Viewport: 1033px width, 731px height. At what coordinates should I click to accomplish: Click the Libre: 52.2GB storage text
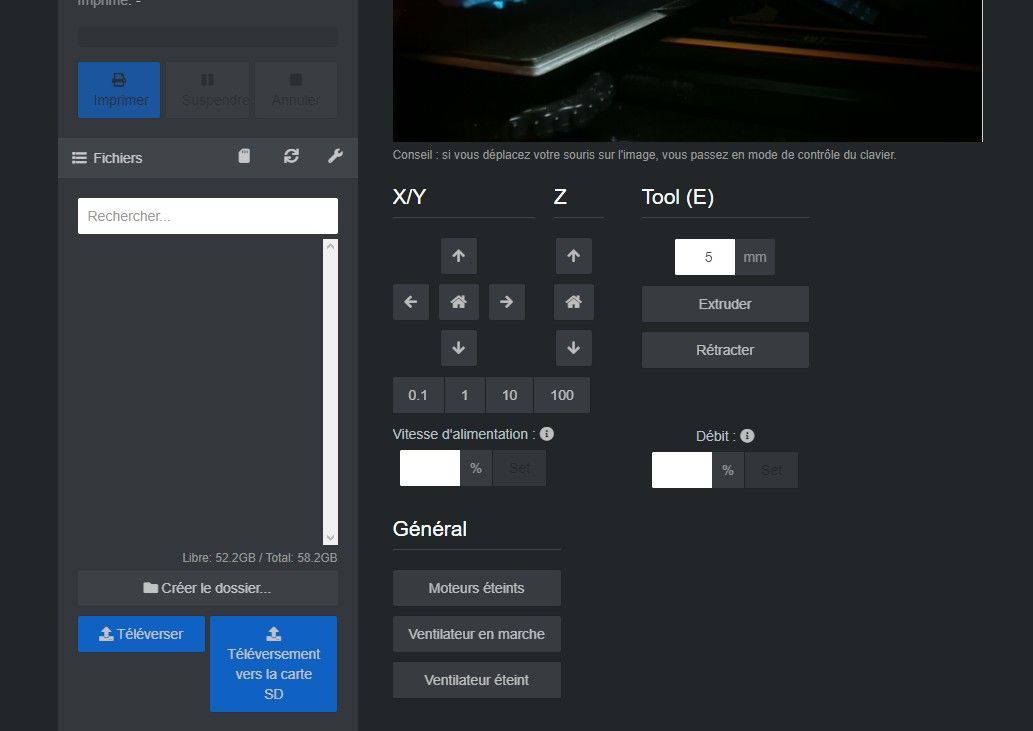pos(260,558)
